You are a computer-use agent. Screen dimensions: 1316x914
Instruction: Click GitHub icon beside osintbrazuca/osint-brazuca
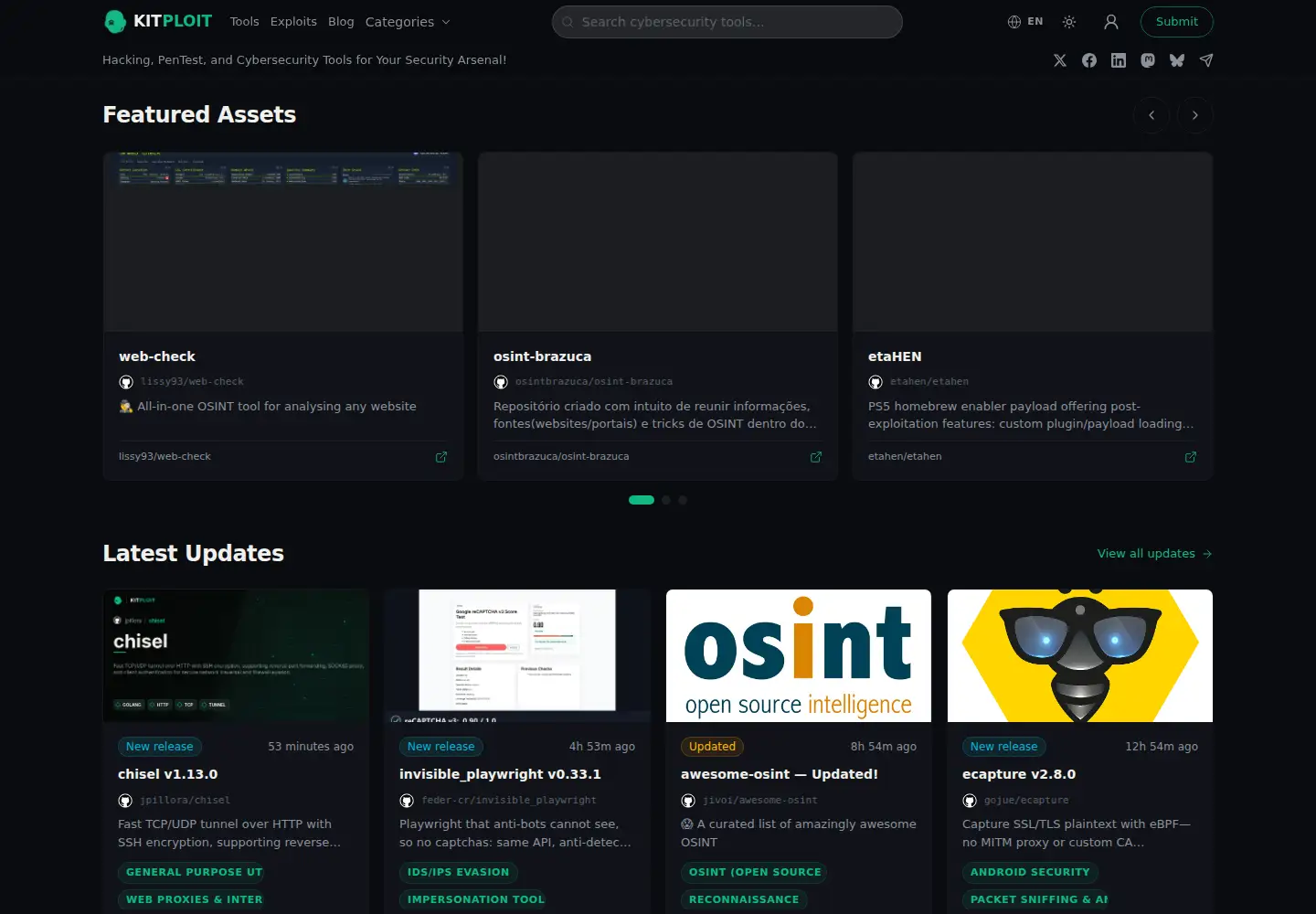pos(501,382)
